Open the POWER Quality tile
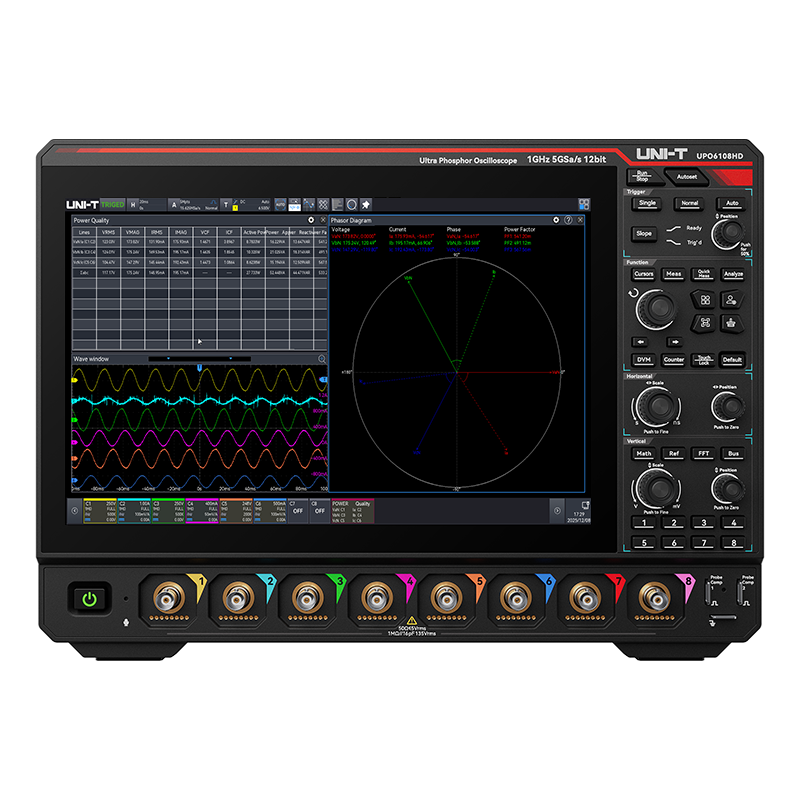 (352, 511)
